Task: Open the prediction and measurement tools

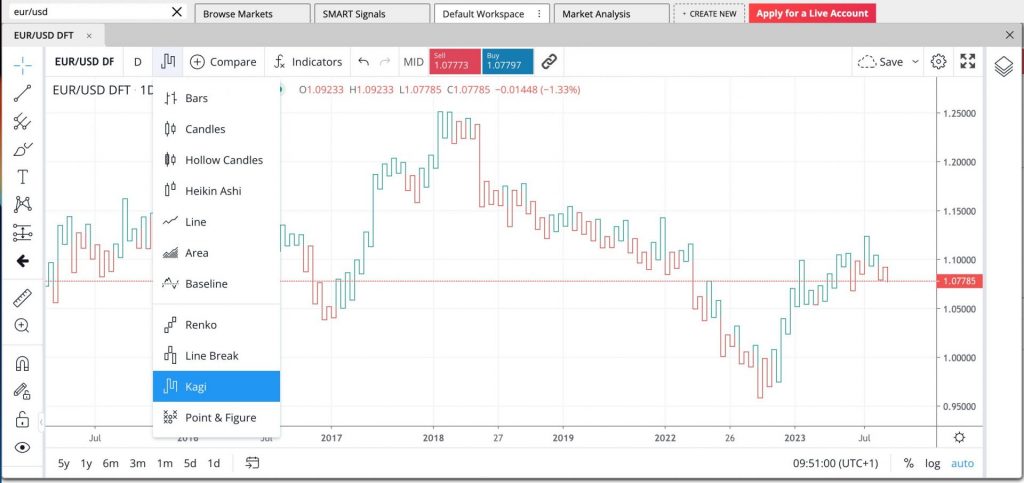Action: 23,232
